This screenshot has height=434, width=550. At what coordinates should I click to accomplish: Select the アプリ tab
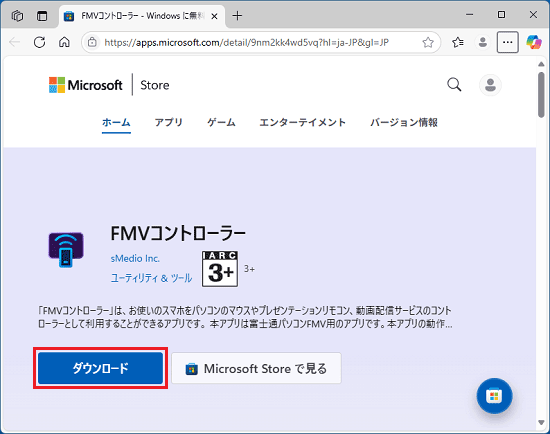pos(169,122)
